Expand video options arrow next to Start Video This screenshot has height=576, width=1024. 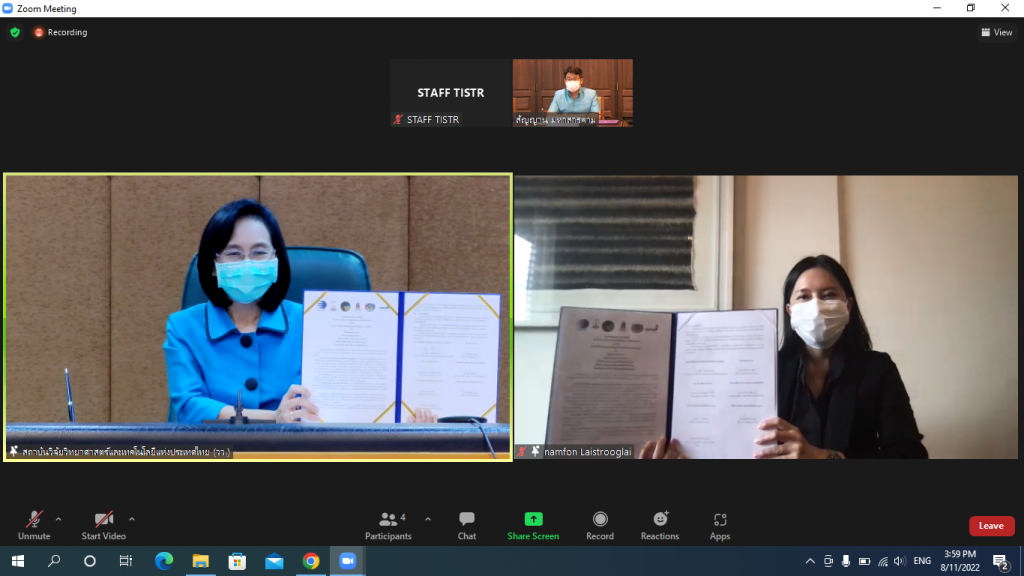pos(132,519)
